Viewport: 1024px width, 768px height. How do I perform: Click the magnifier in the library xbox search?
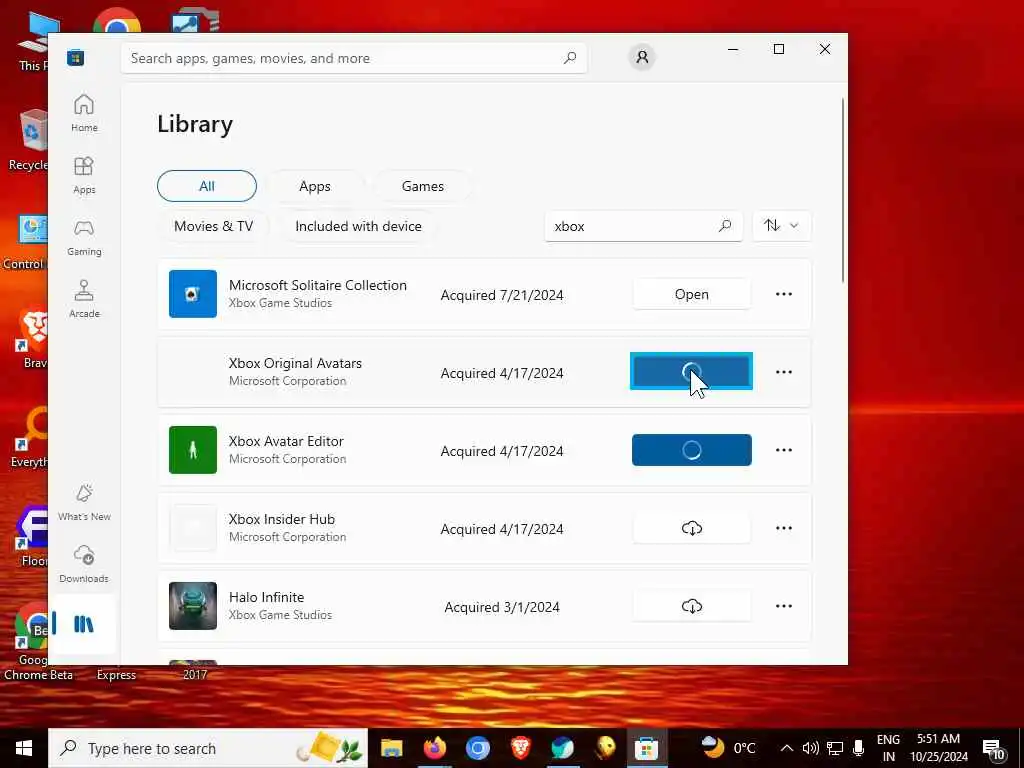pos(725,226)
